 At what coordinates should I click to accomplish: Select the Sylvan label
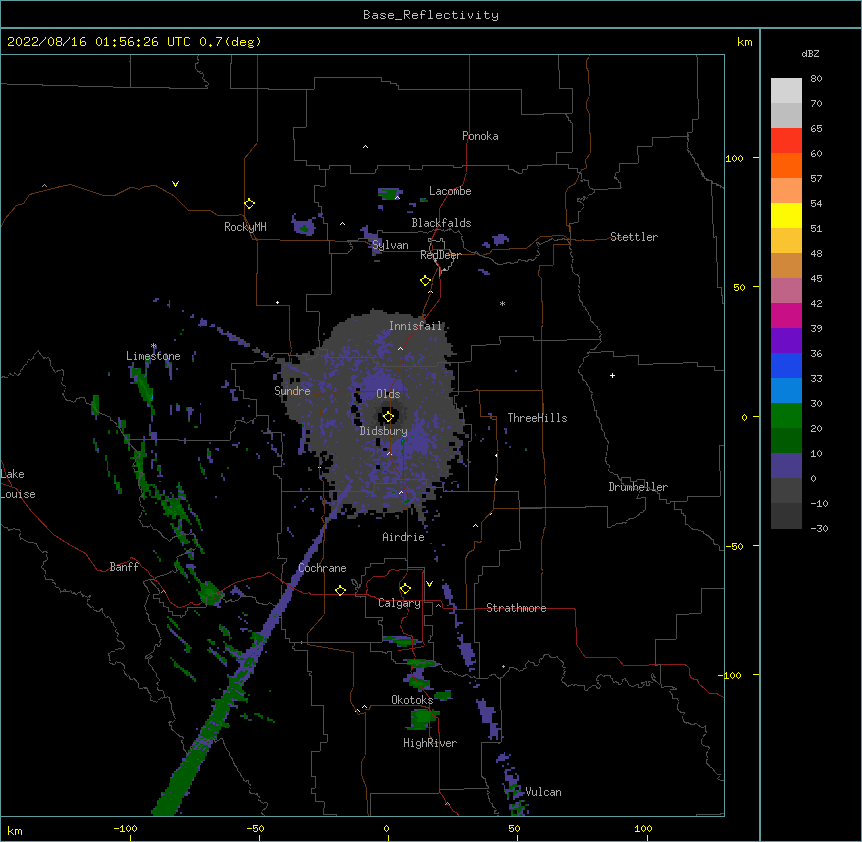(390, 245)
